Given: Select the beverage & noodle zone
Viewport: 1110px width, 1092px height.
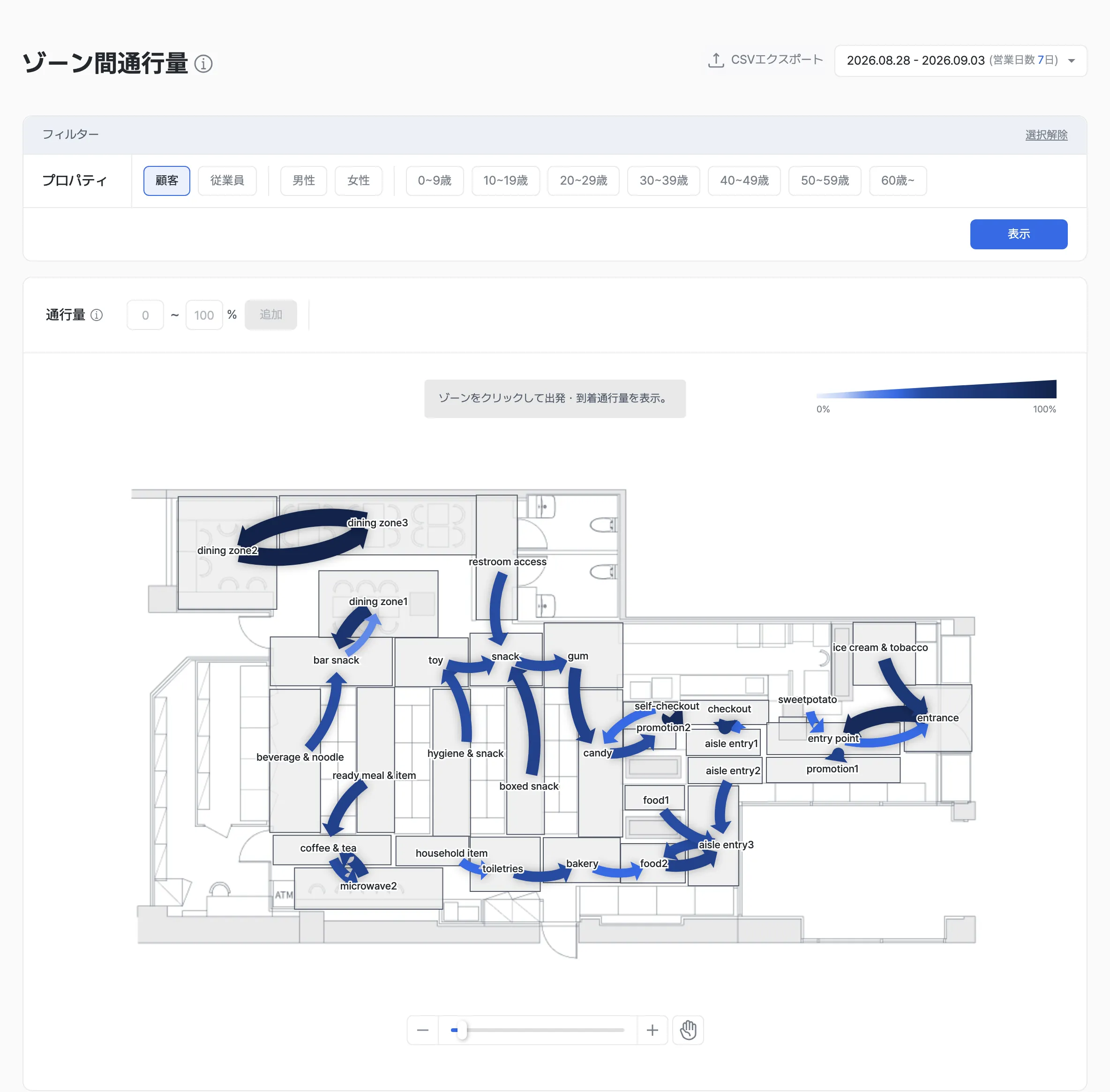Looking at the screenshot, I should tap(295, 761).
